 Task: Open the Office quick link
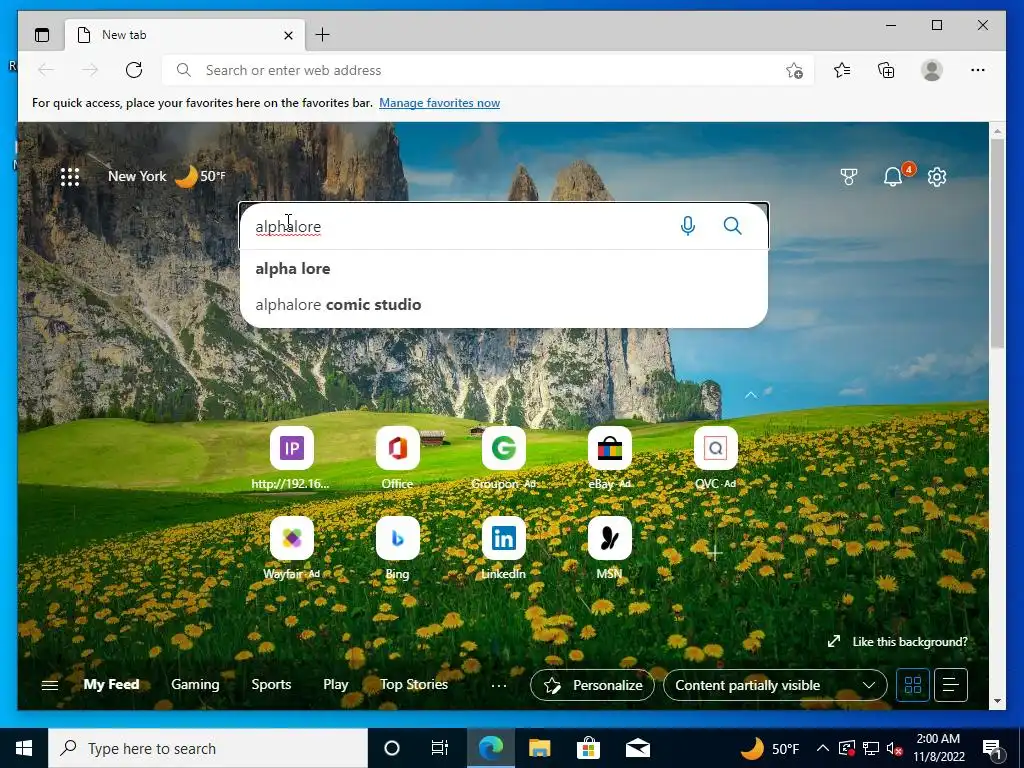pyautogui.click(x=398, y=458)
